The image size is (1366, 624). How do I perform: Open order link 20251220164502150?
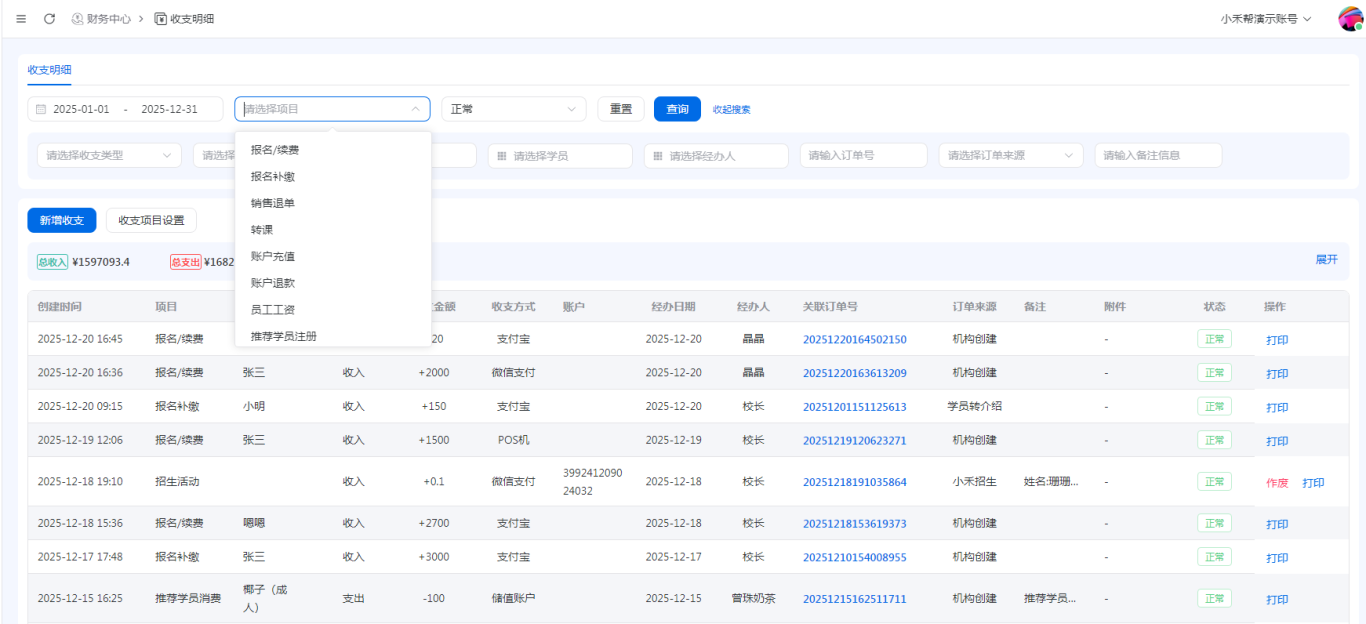854,340
